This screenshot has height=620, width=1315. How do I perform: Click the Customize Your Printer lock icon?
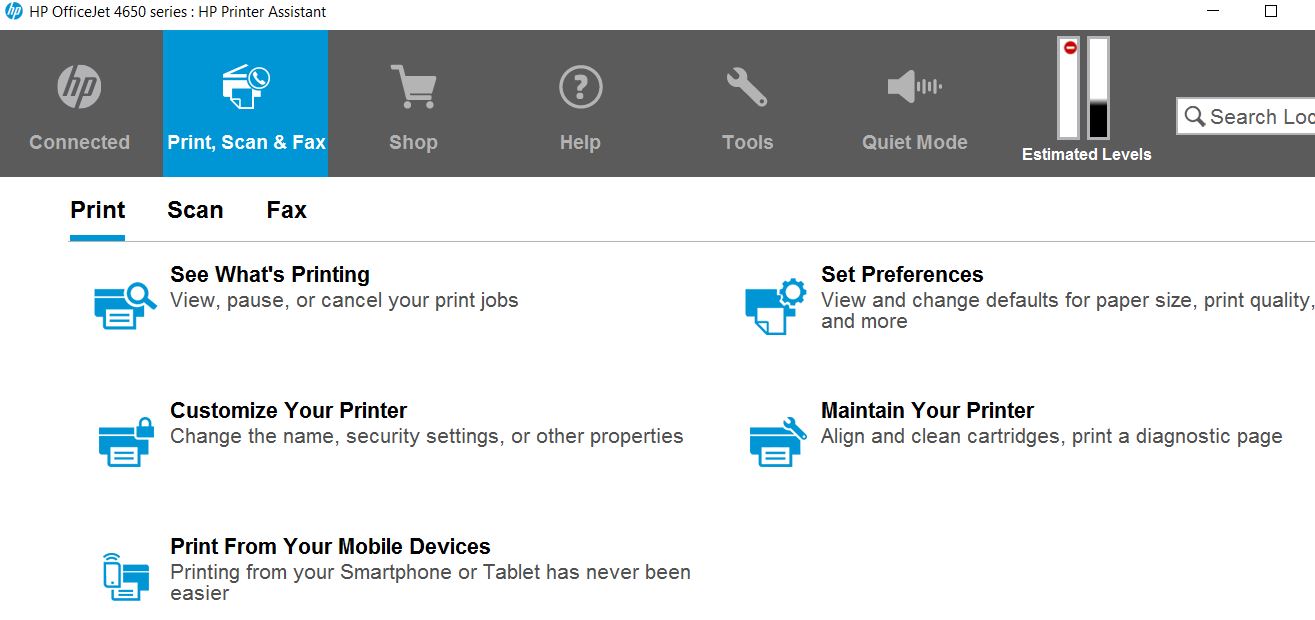[126, 441]
